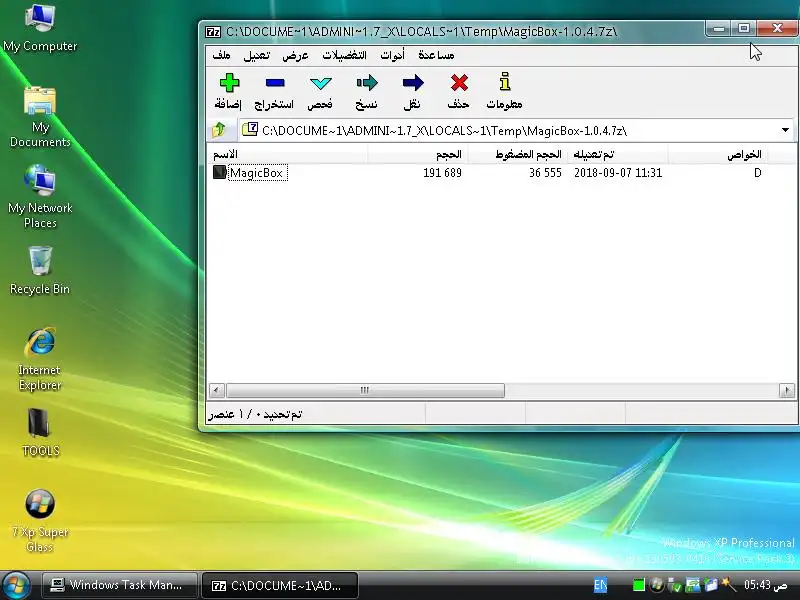The image size is (800, 600).
Task: Select the Internet Explorer desktop shortcut
Action: 40,359
